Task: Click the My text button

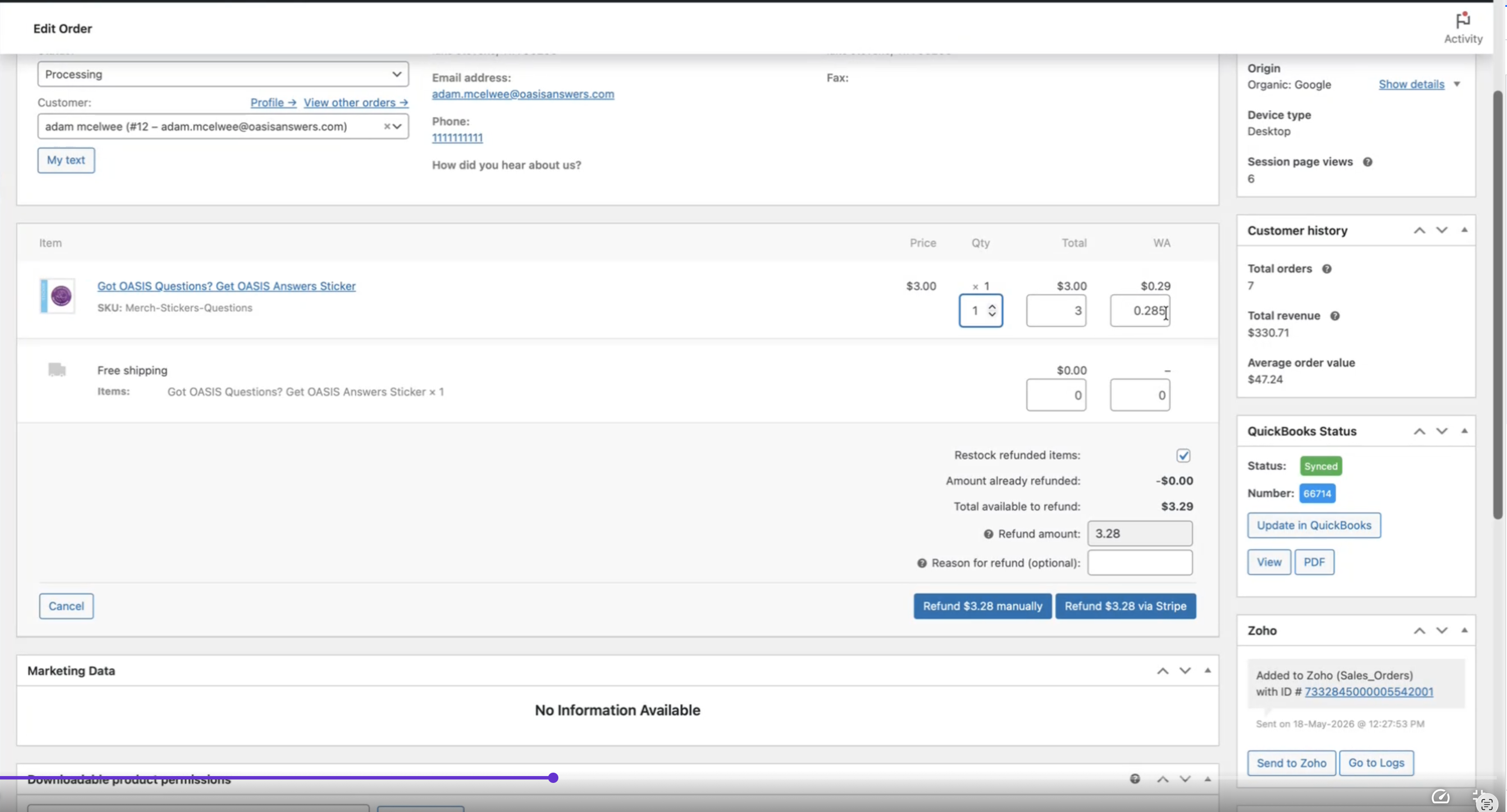Action: pyautogui.click(x=66, y=160)
